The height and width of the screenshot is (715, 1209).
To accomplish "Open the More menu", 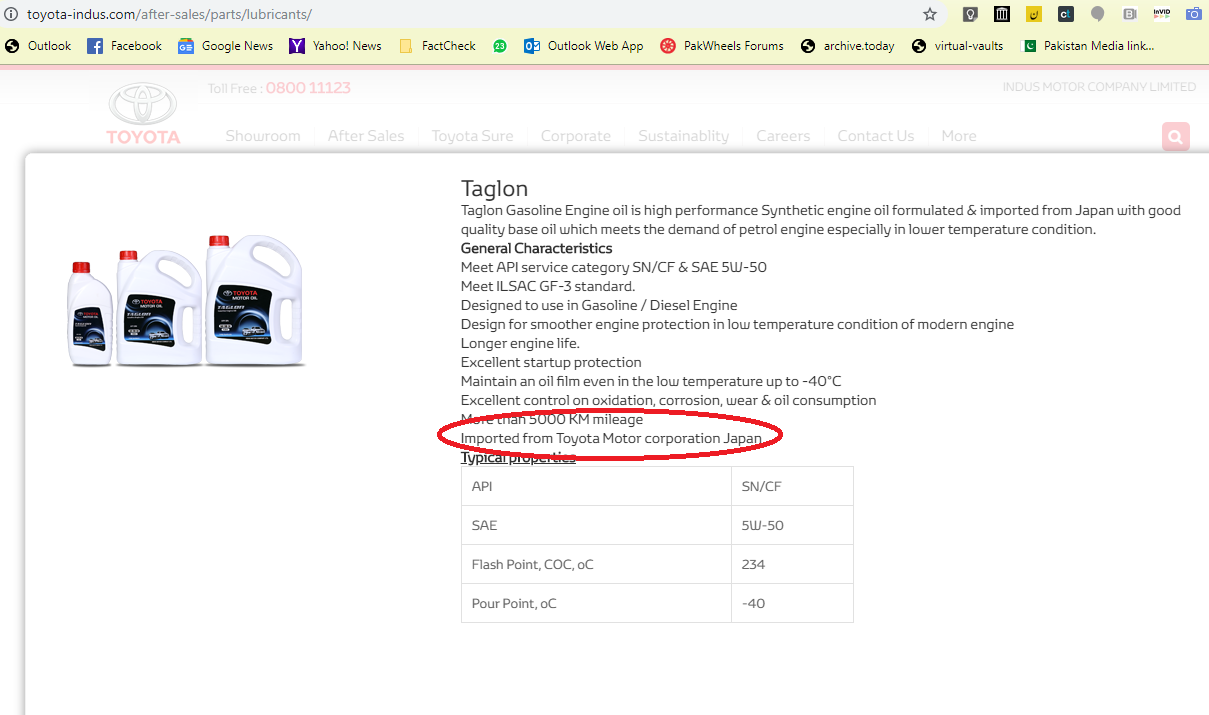I will pyautogui.click(x=959, y=136).
